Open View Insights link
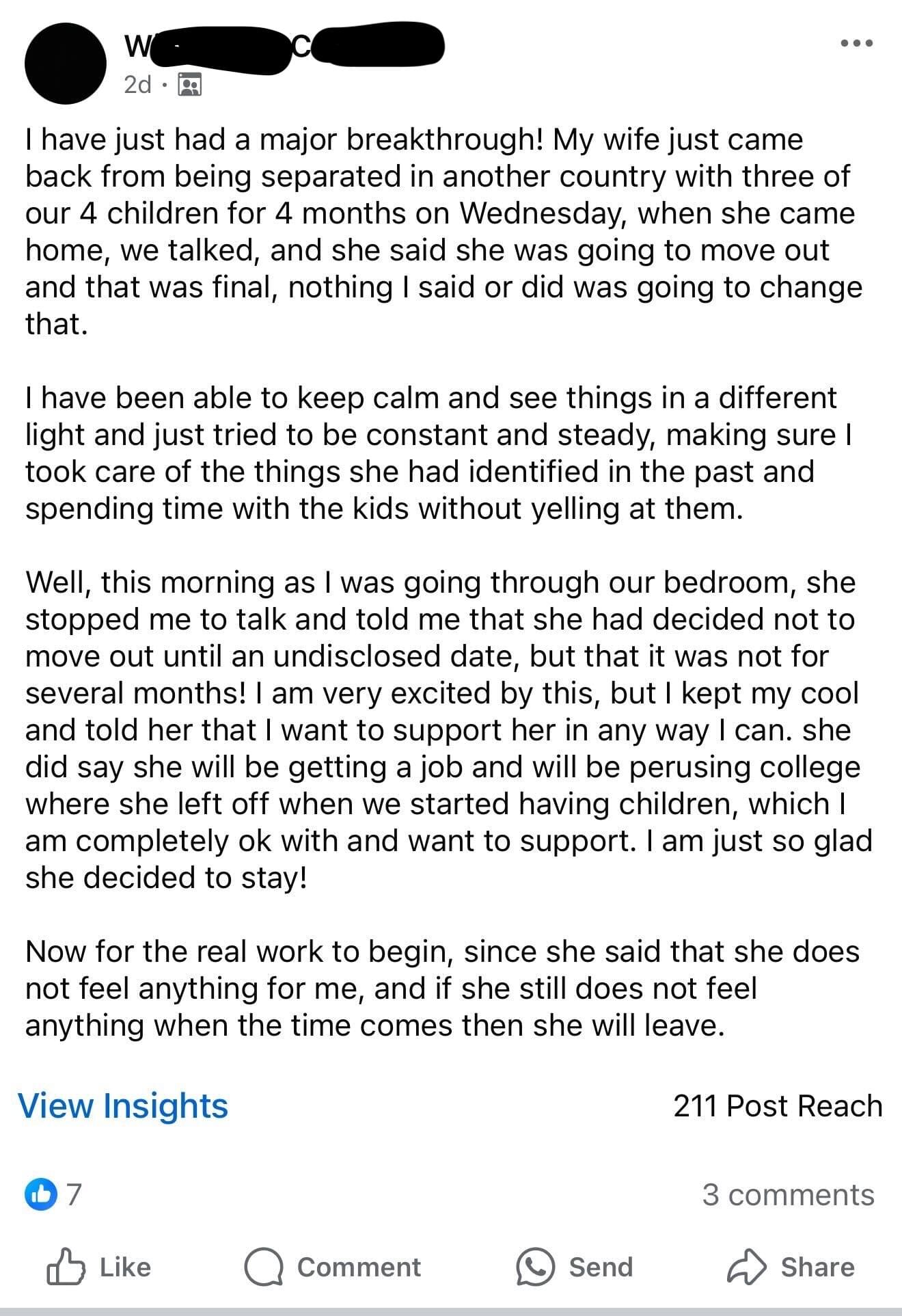The height and width of the screenshot is (1316, 902). point(123,1106)
